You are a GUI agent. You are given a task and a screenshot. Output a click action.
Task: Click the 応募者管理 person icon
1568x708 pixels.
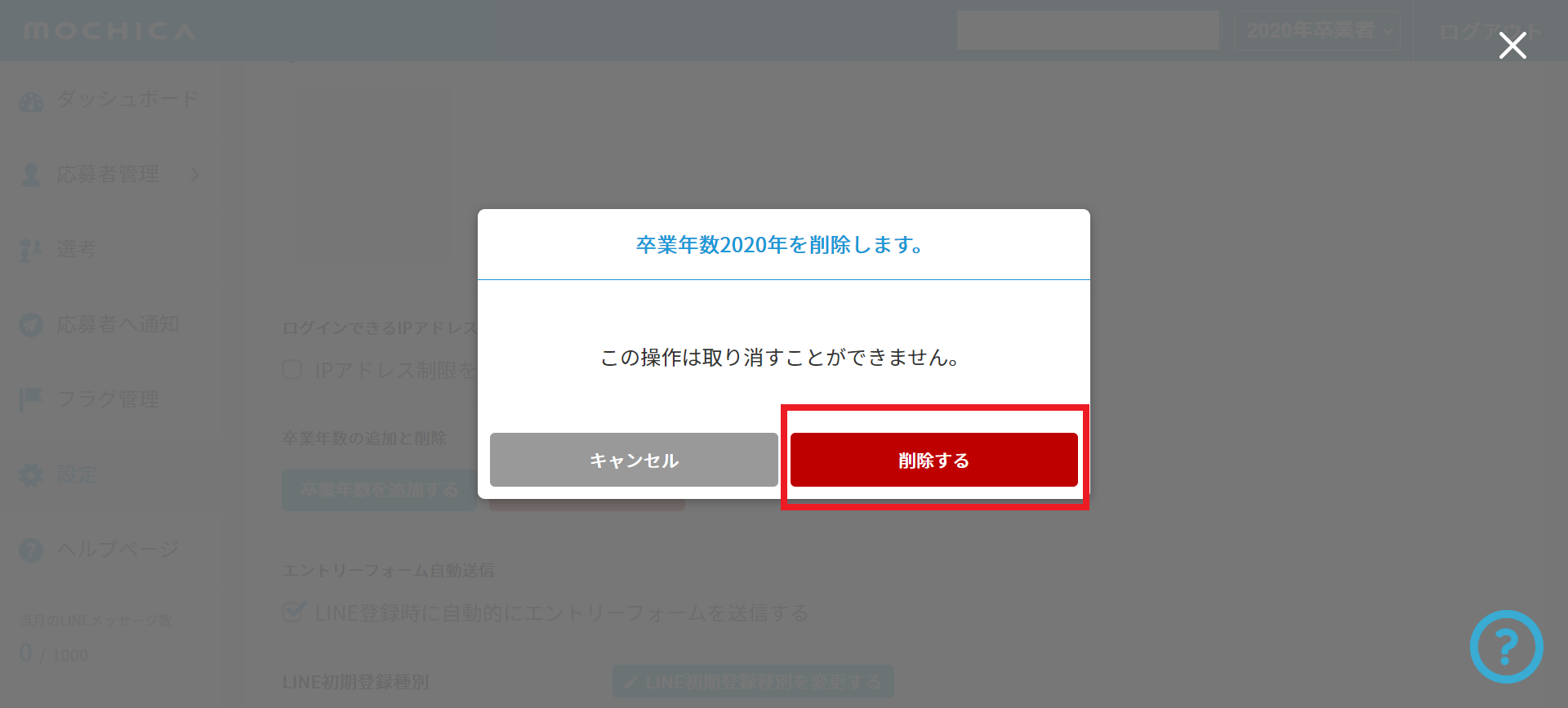(x=31, y=175)
